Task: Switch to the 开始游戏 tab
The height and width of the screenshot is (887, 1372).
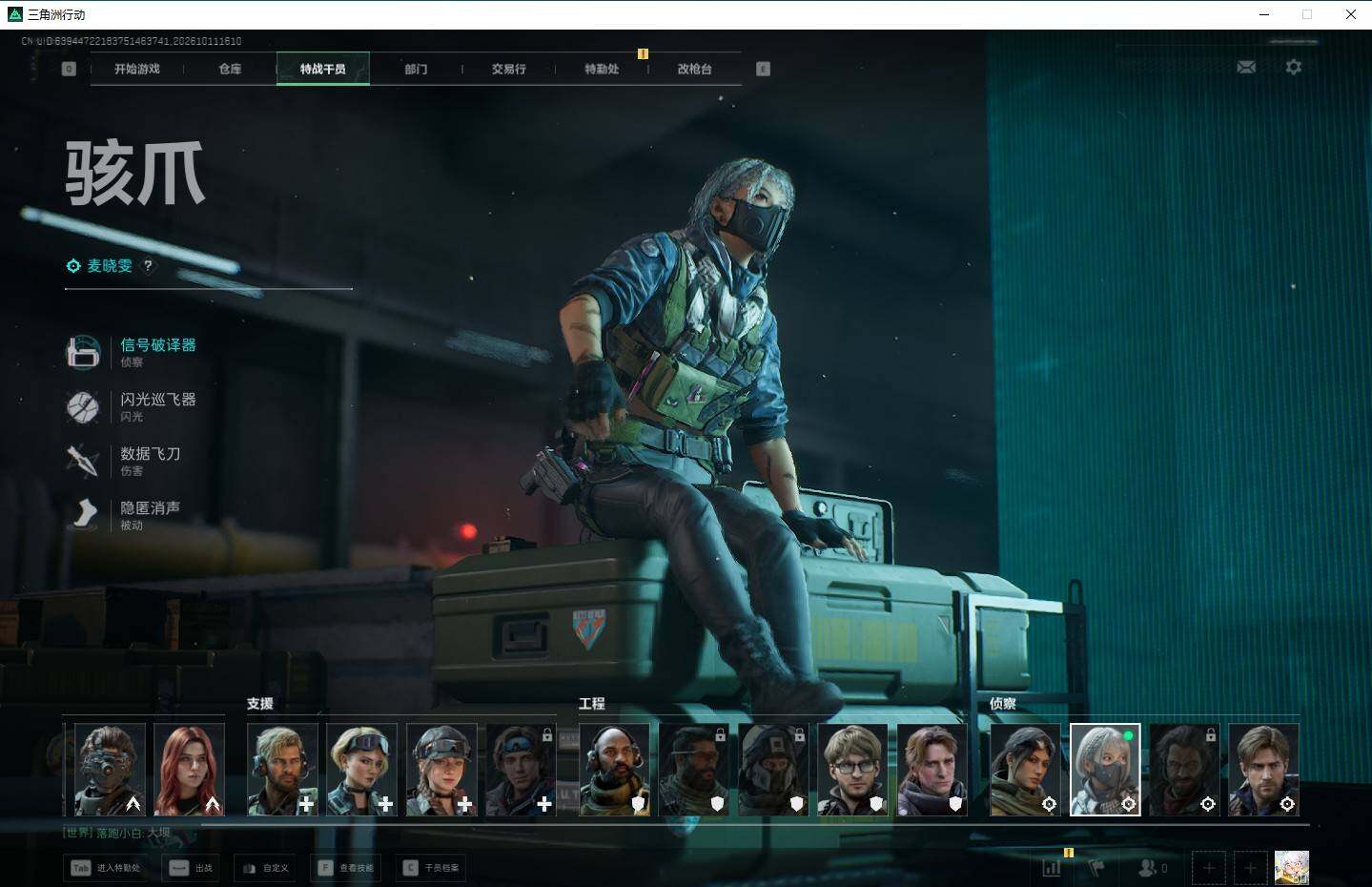Action: [137, 69]
